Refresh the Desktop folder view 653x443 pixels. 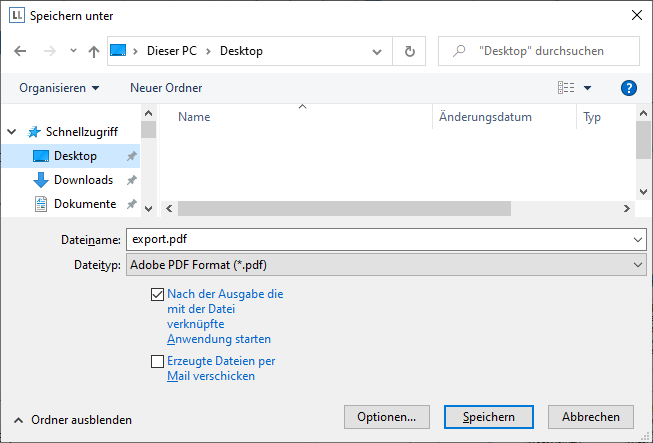(x=409, y=51)
